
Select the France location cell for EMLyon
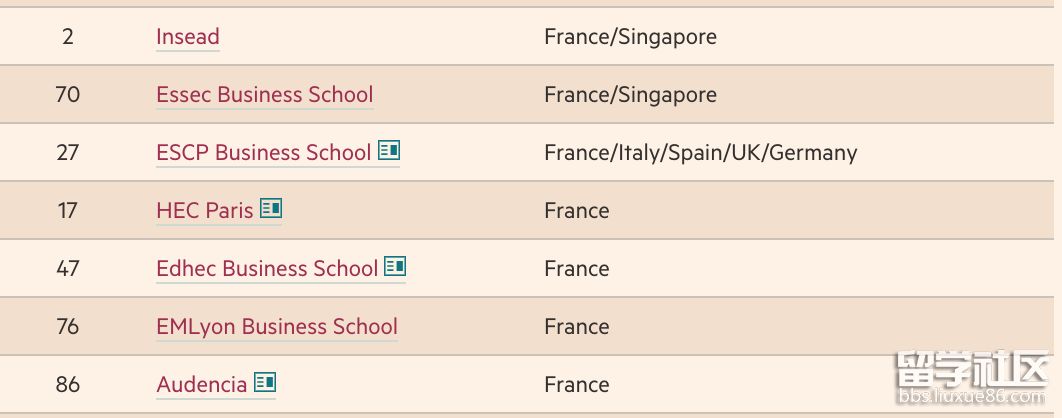pyautogui.click(x=576, y=327)
